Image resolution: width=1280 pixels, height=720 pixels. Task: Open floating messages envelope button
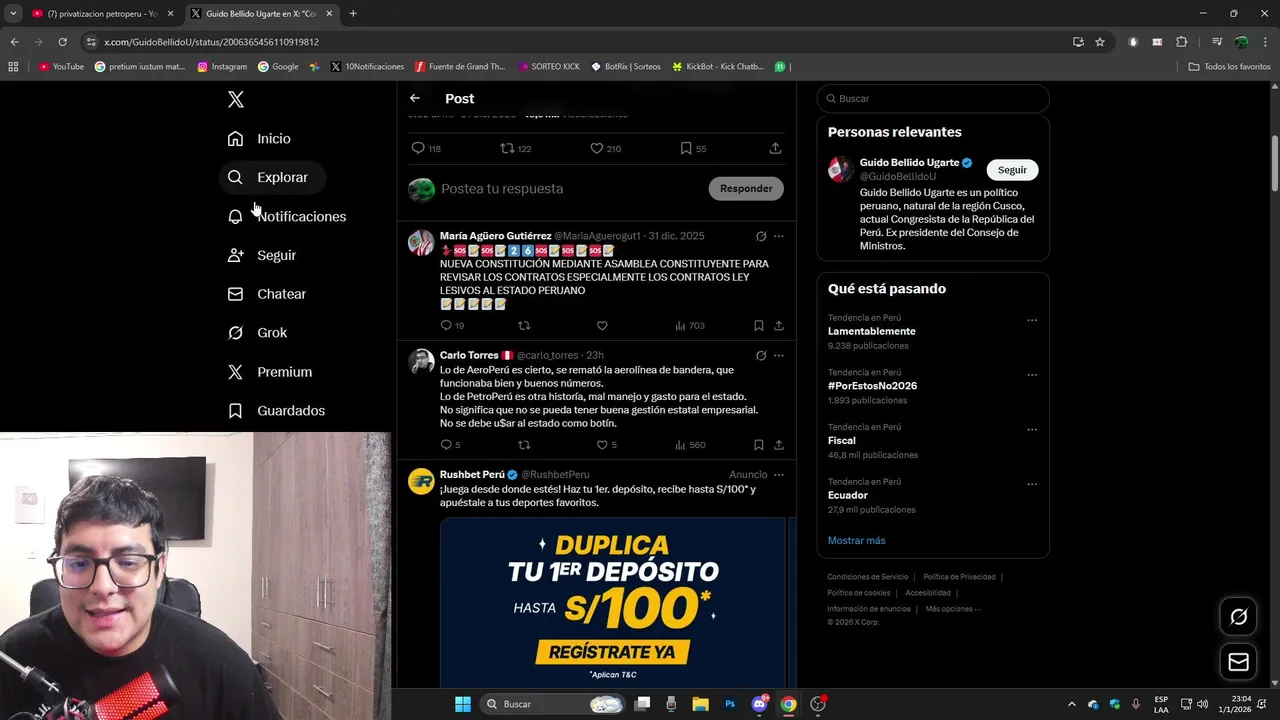1238,662
